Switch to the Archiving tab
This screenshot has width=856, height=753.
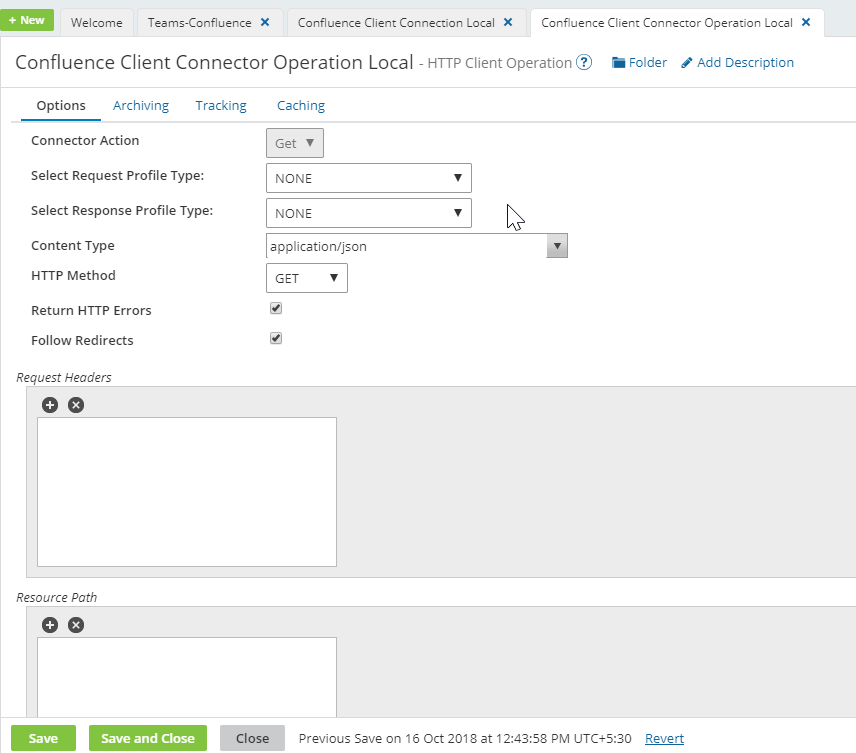pyautogui.click(x=141, y=105)
